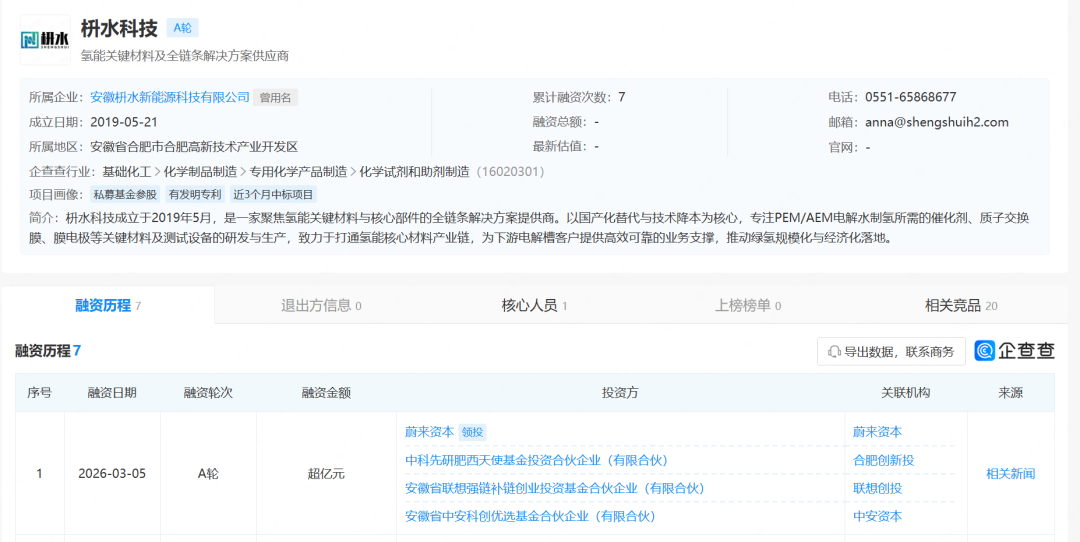Click the 近3个月中标项目 tag
Image resolution: width=1080 pixels, height=542 pixels.
click(273, 195)
